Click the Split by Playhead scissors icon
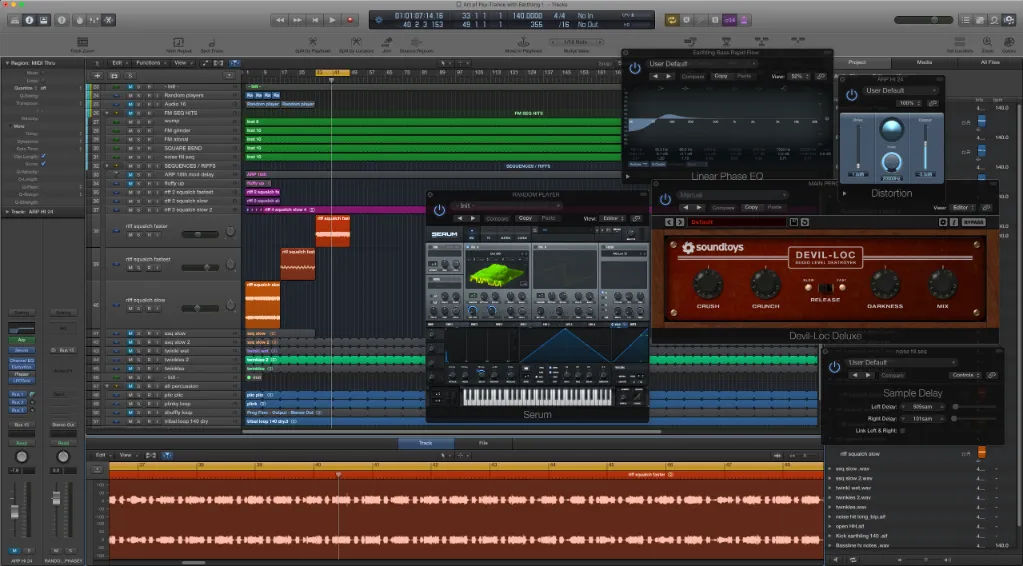 point(313,44)
